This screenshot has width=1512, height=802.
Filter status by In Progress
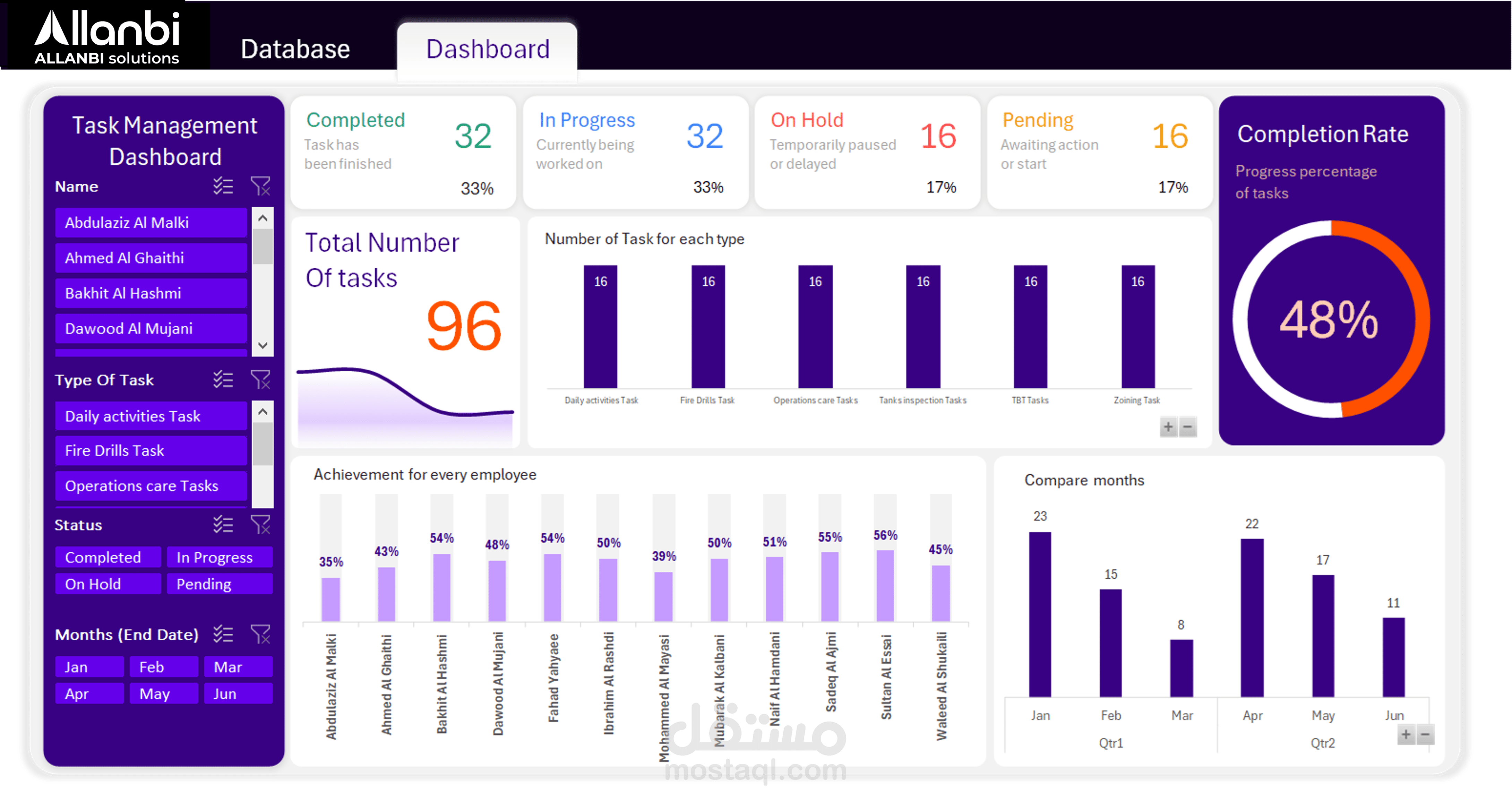(x=220, y=557)
